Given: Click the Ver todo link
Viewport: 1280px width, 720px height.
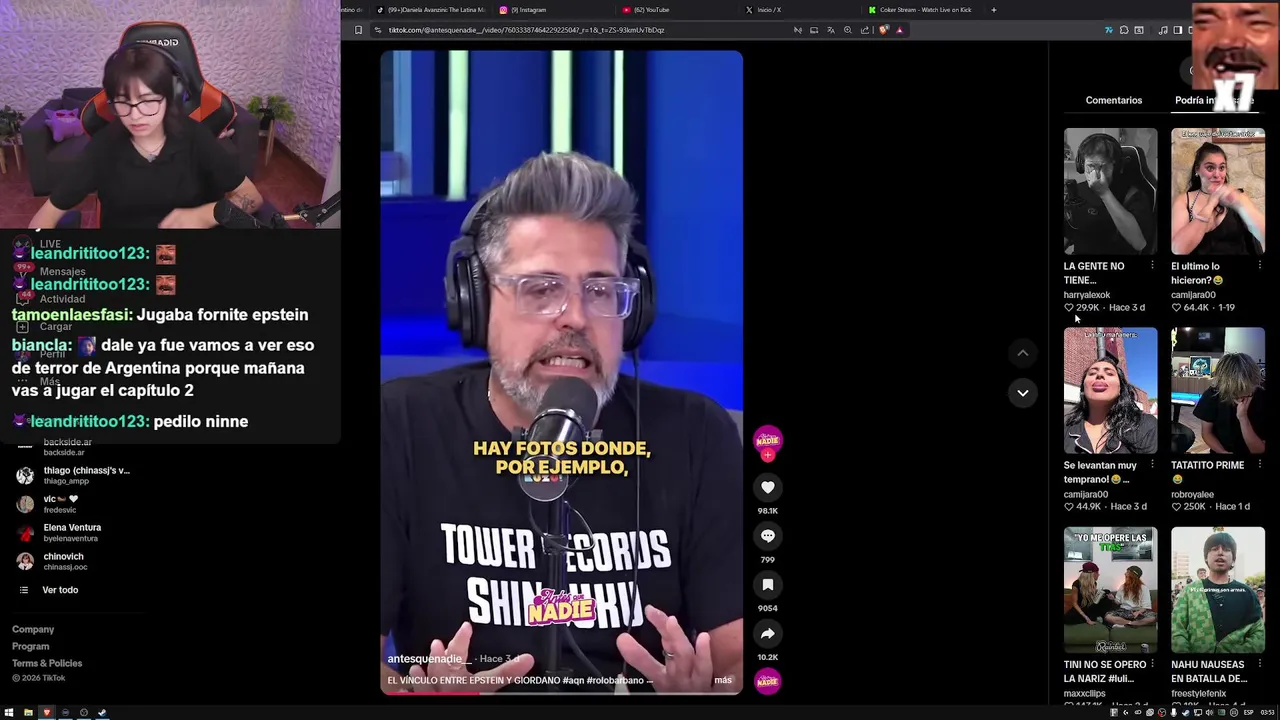Looking at the screenshot, I should coord(60,590).
